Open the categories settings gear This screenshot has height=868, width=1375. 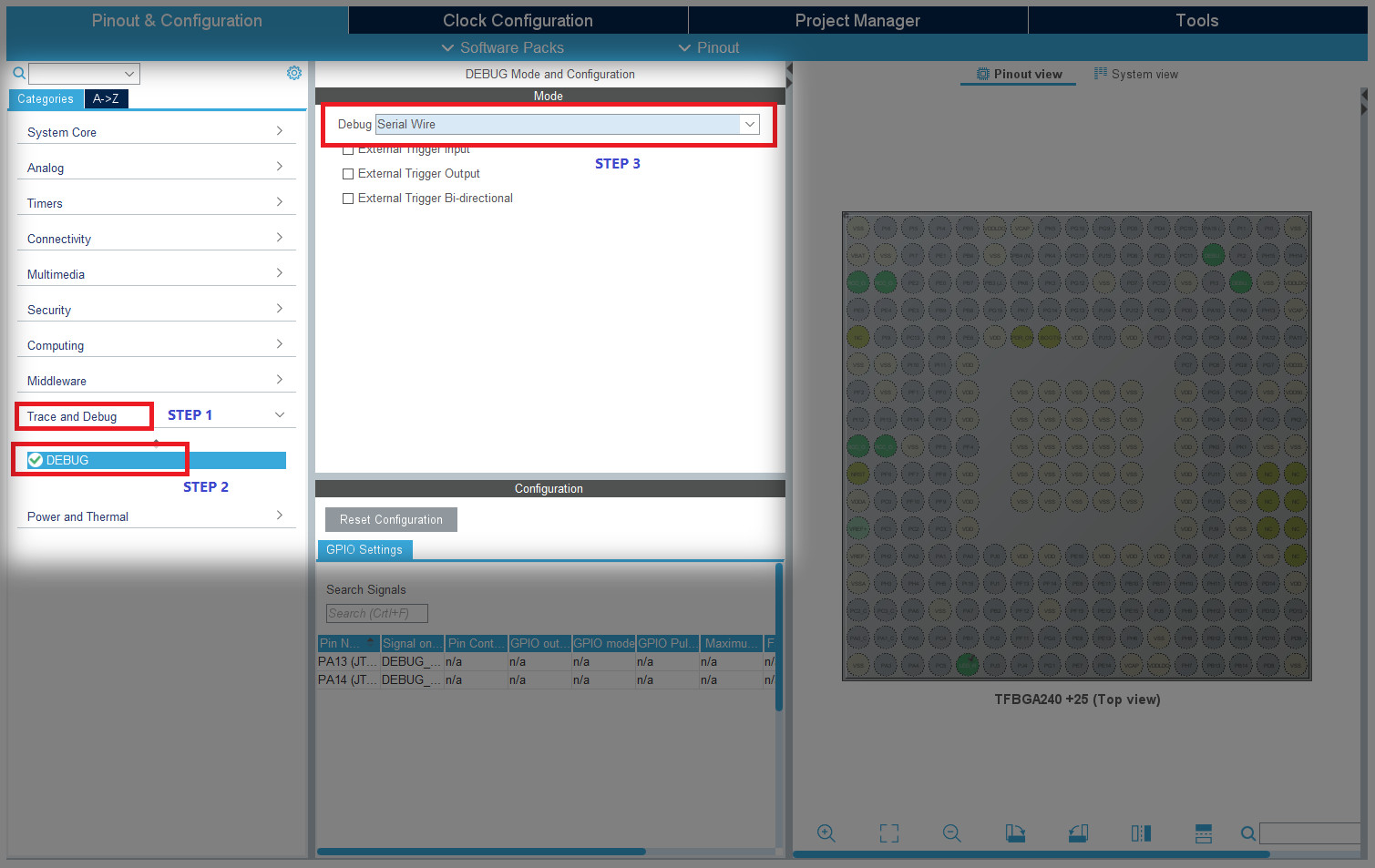click(294, 73)
